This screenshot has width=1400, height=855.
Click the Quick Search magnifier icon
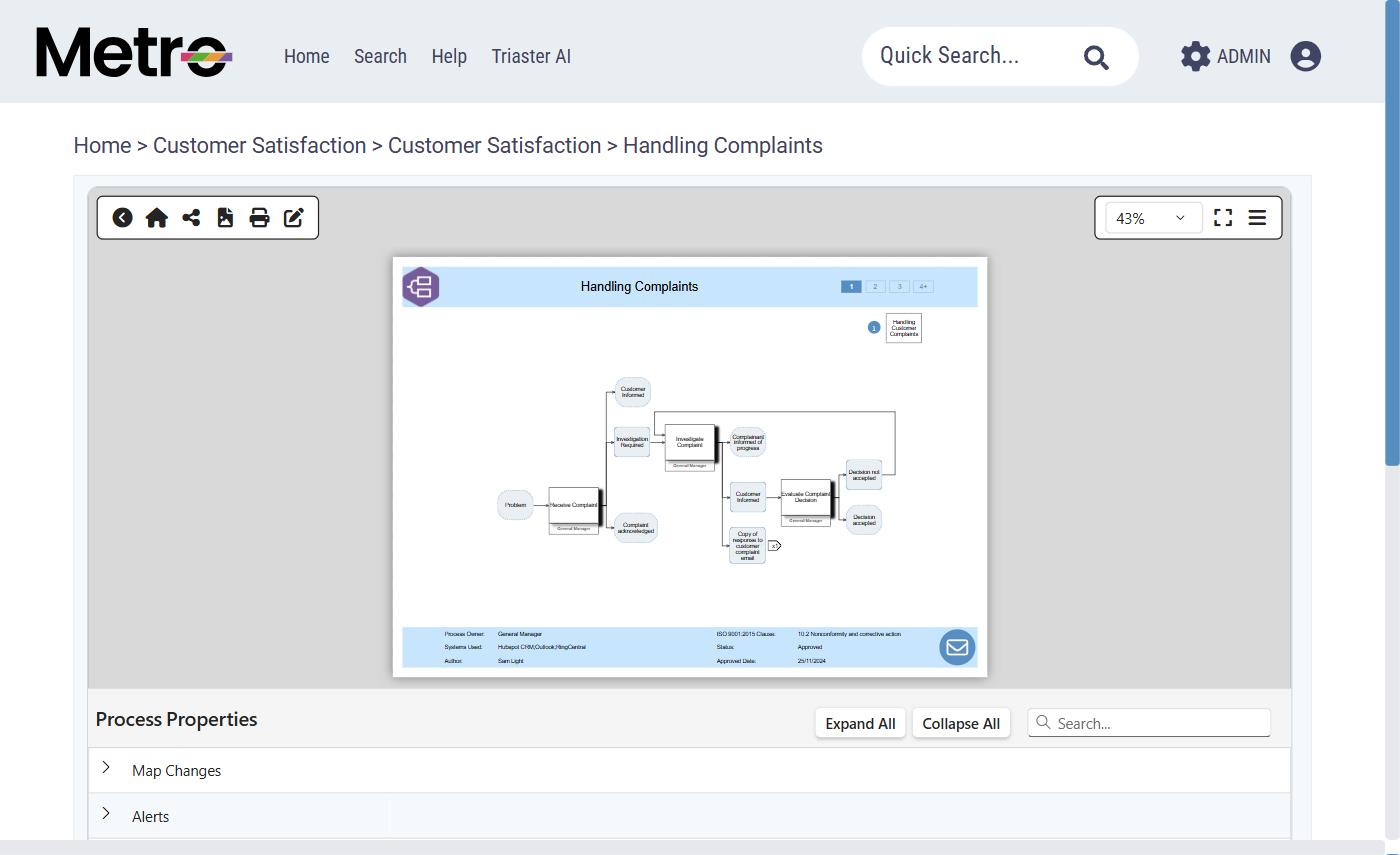click(x=1096, y=57)
